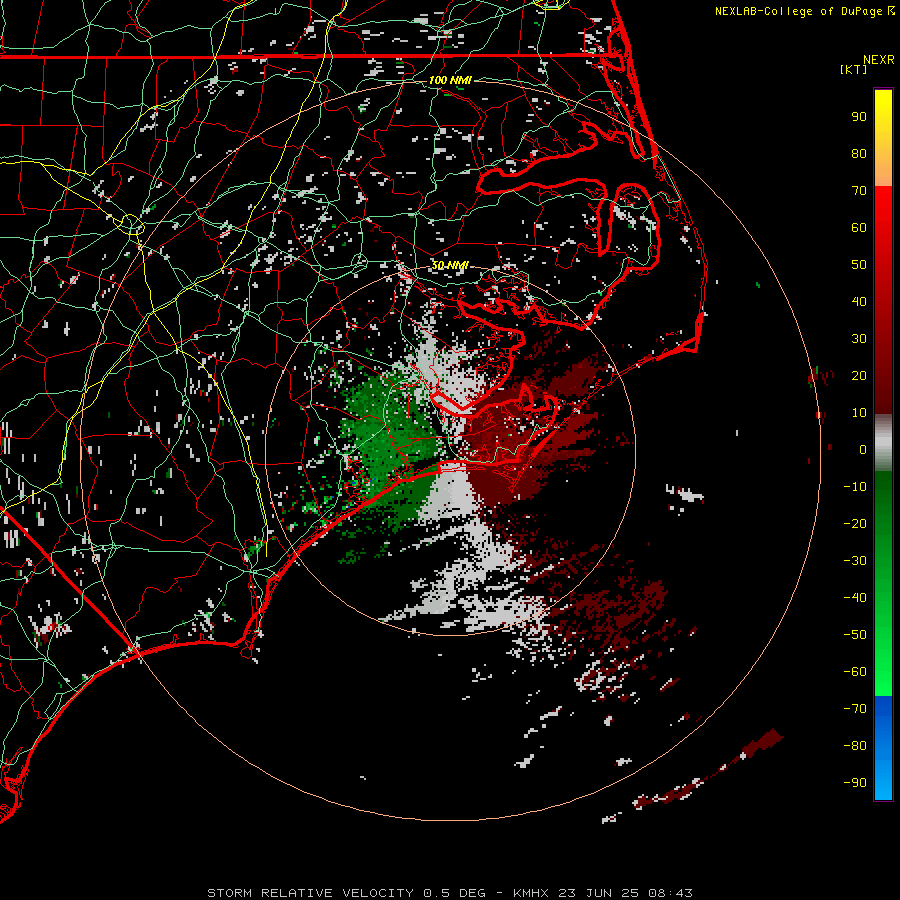The height and width of the screenshot is (900, 900).
Task: Click the gray zero segment of color bar
Action: click(883, 443)
